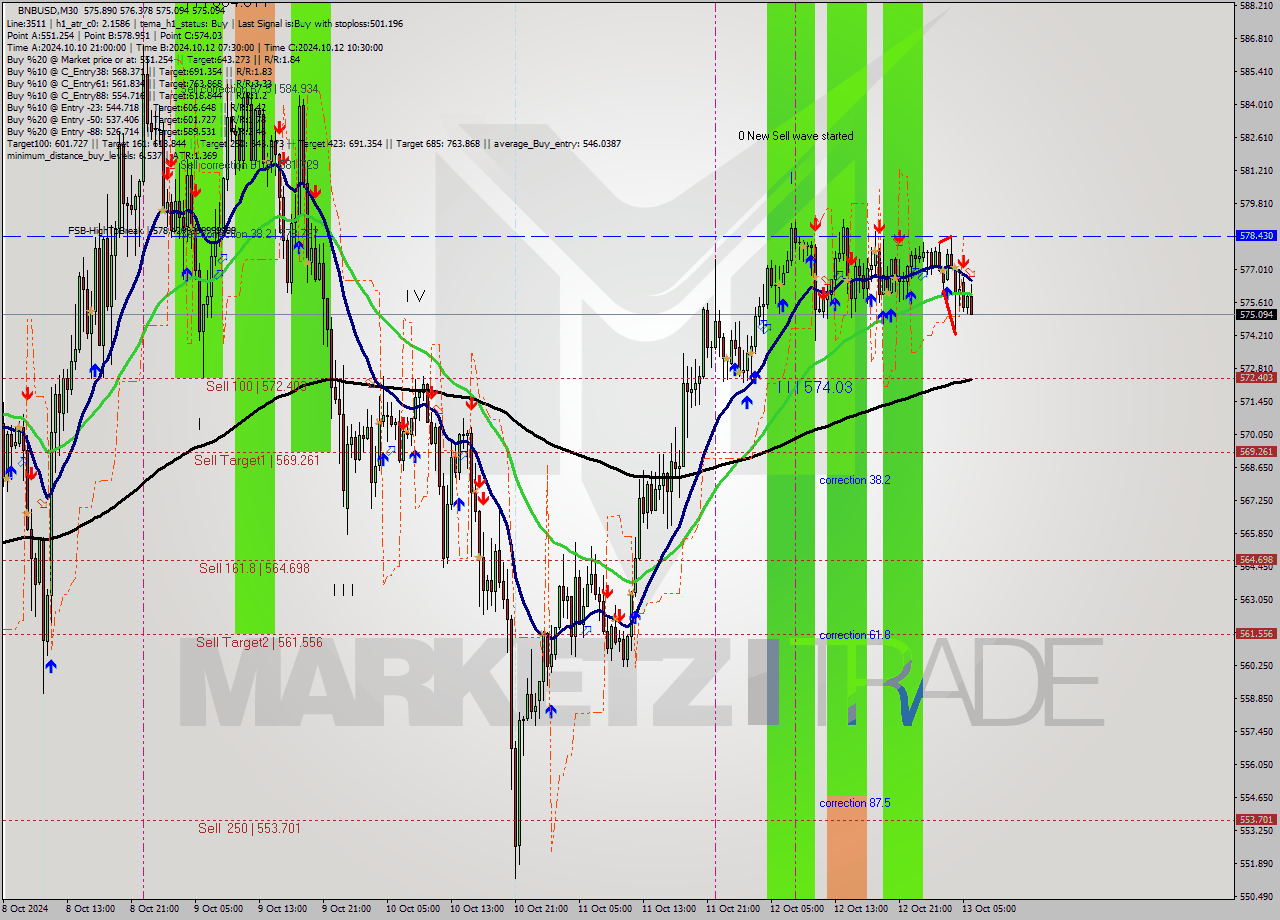Select the 'Sell Target1 | 569.261' label
The height and width of the screenshot is (920, 1280).
257,460
